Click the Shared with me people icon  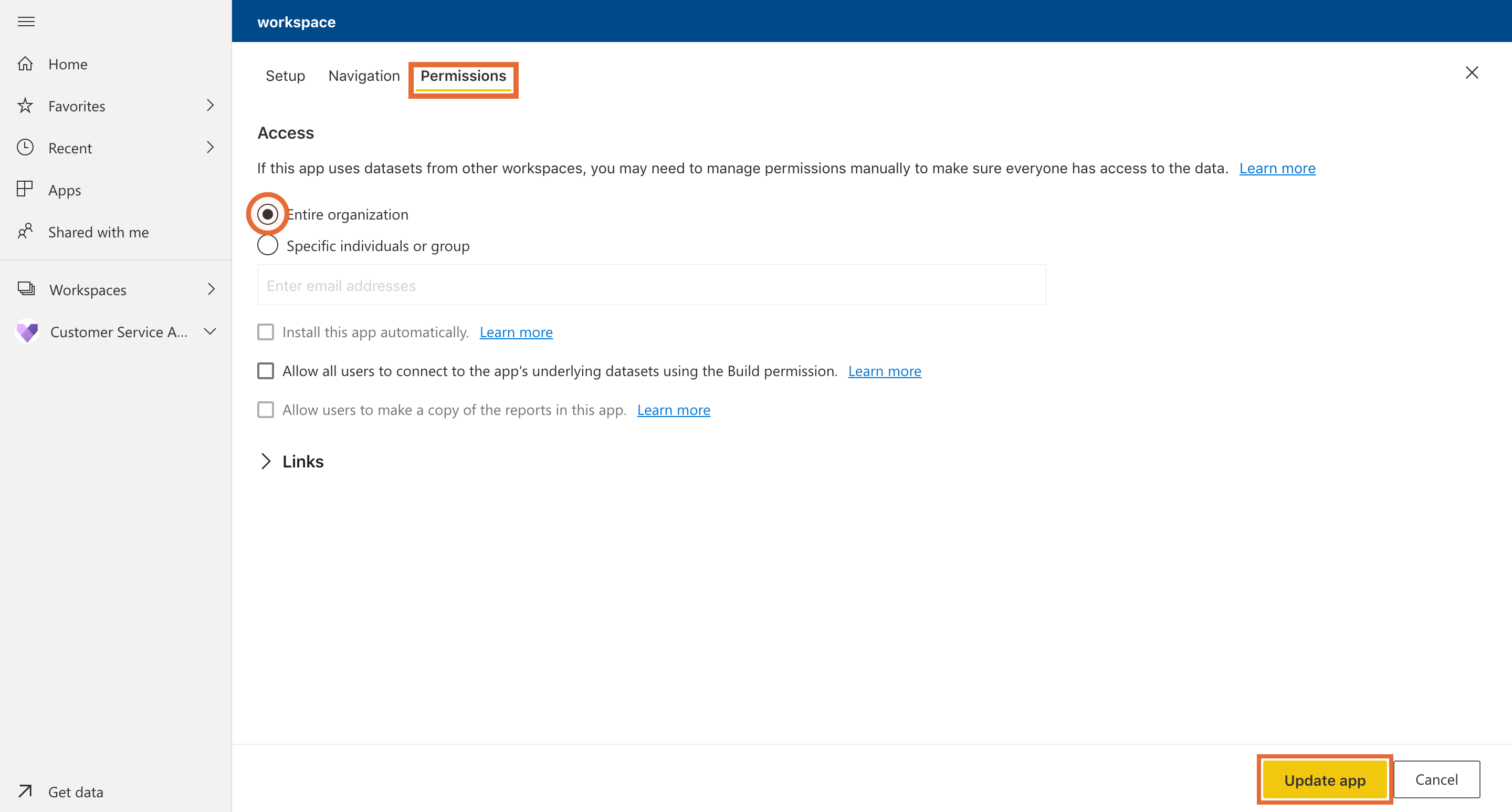coord(27,231)
